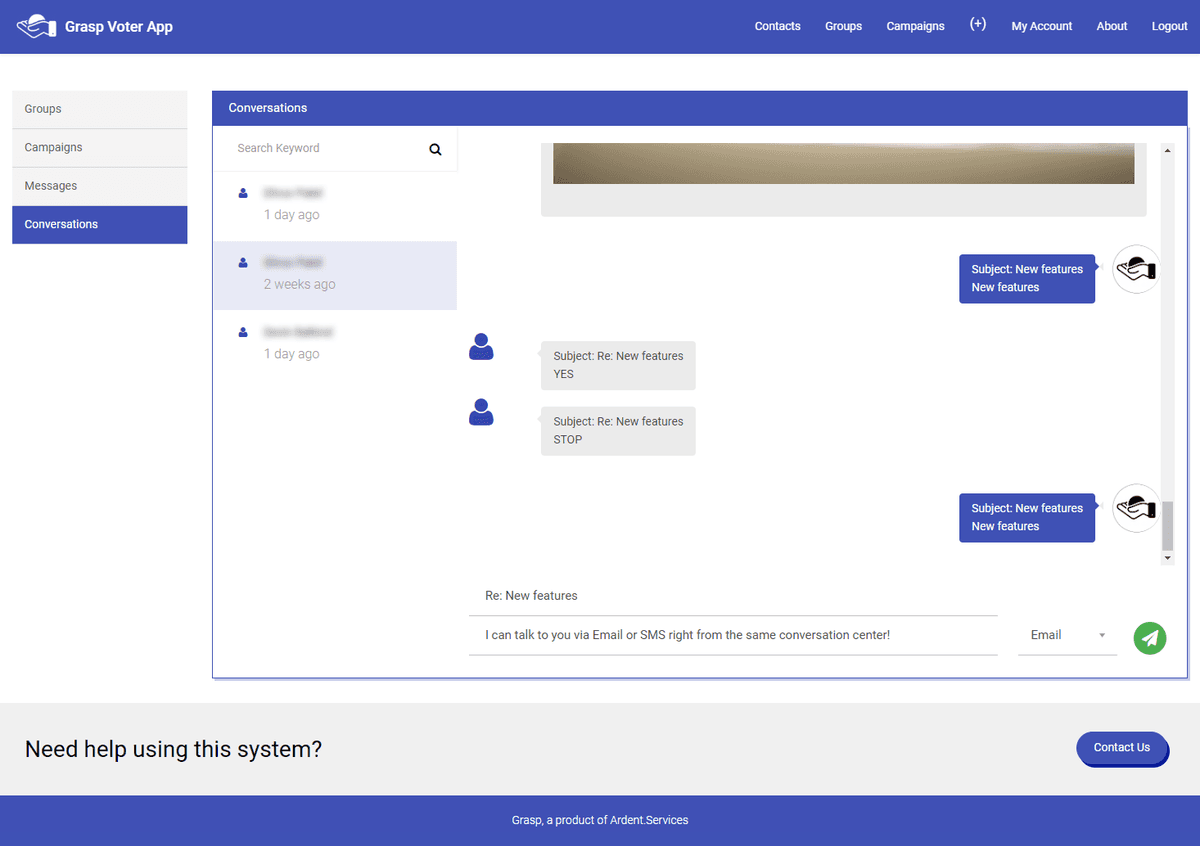The image size is (1200, 846).
Task: Open the Email channel dropdown
Action: [1067, 635]
